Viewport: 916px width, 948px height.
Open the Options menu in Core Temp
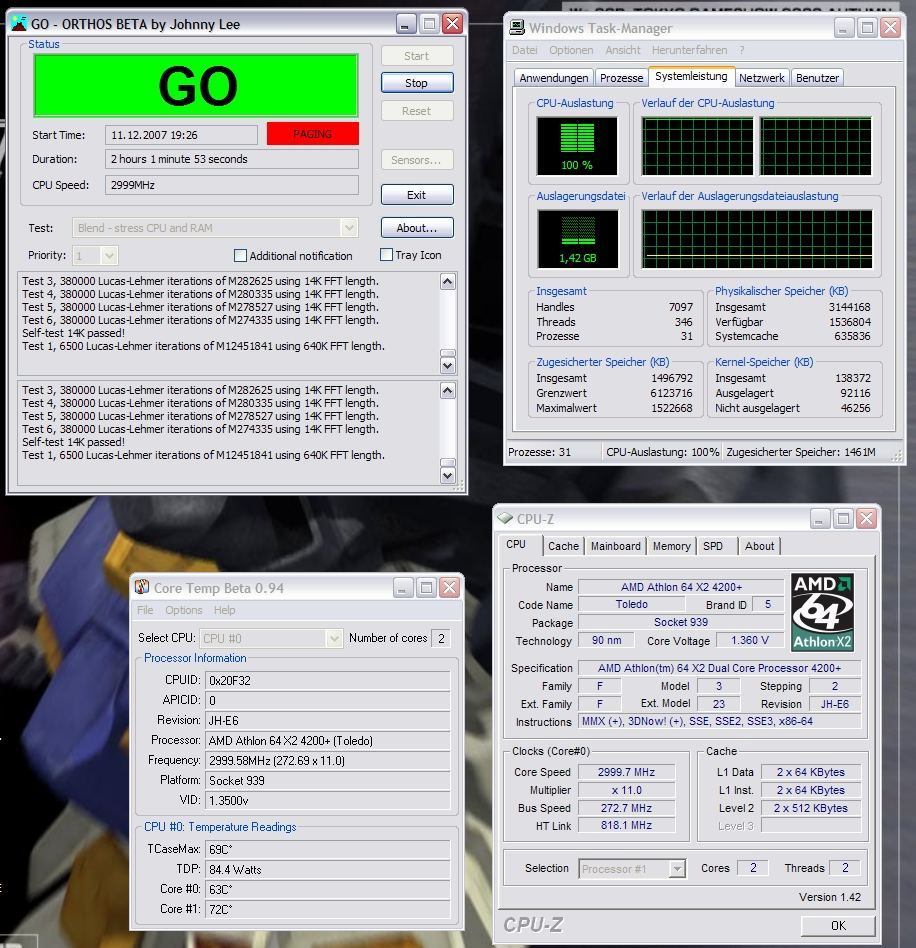click(184, 610)
